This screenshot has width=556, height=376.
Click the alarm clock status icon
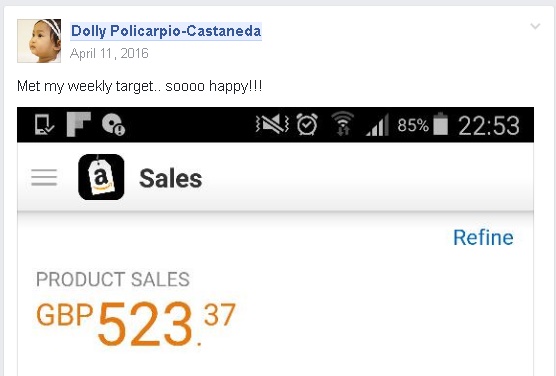(x=307, y=124)
